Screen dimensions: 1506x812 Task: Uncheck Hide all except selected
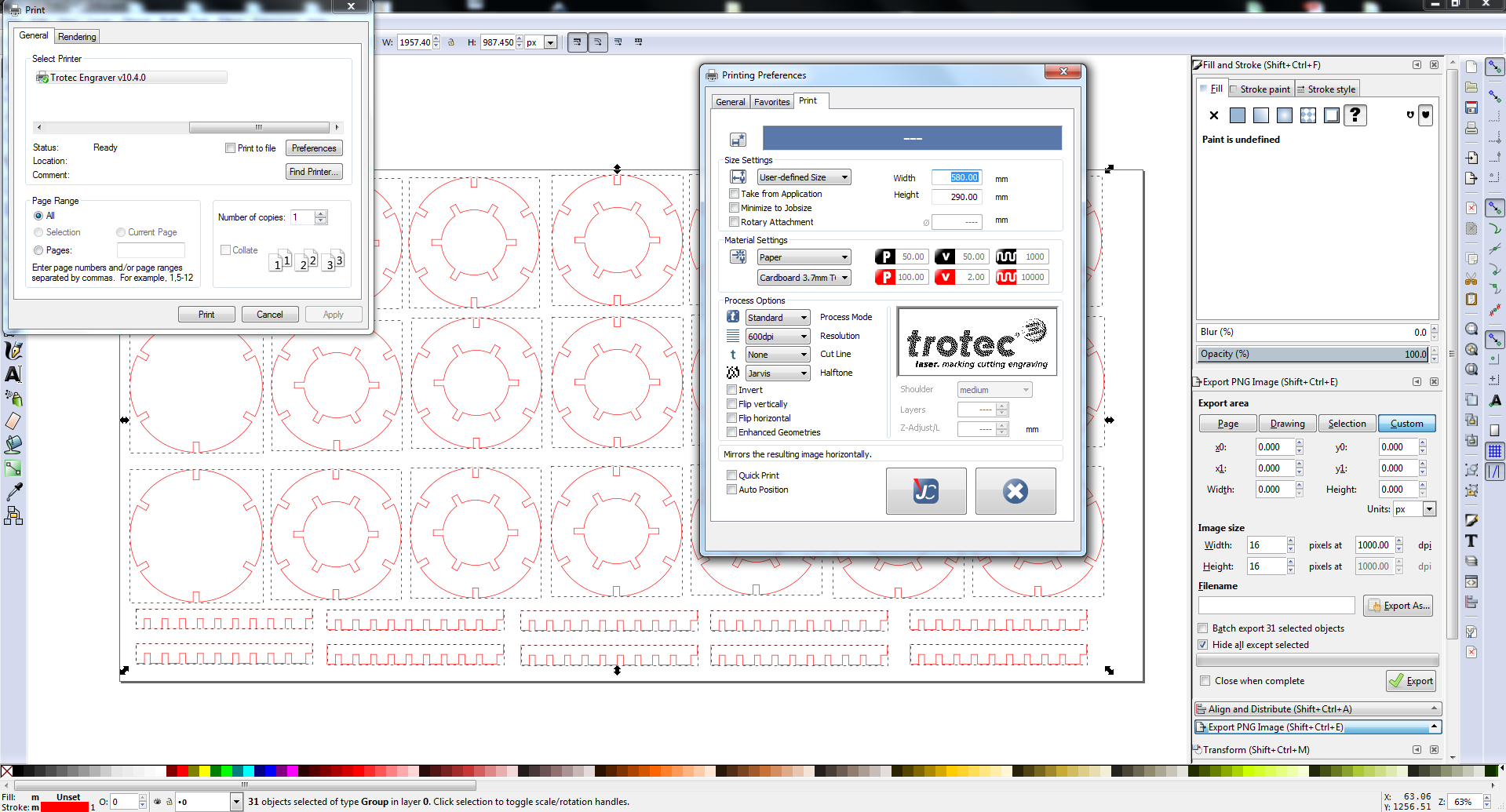click(1203, 645)
